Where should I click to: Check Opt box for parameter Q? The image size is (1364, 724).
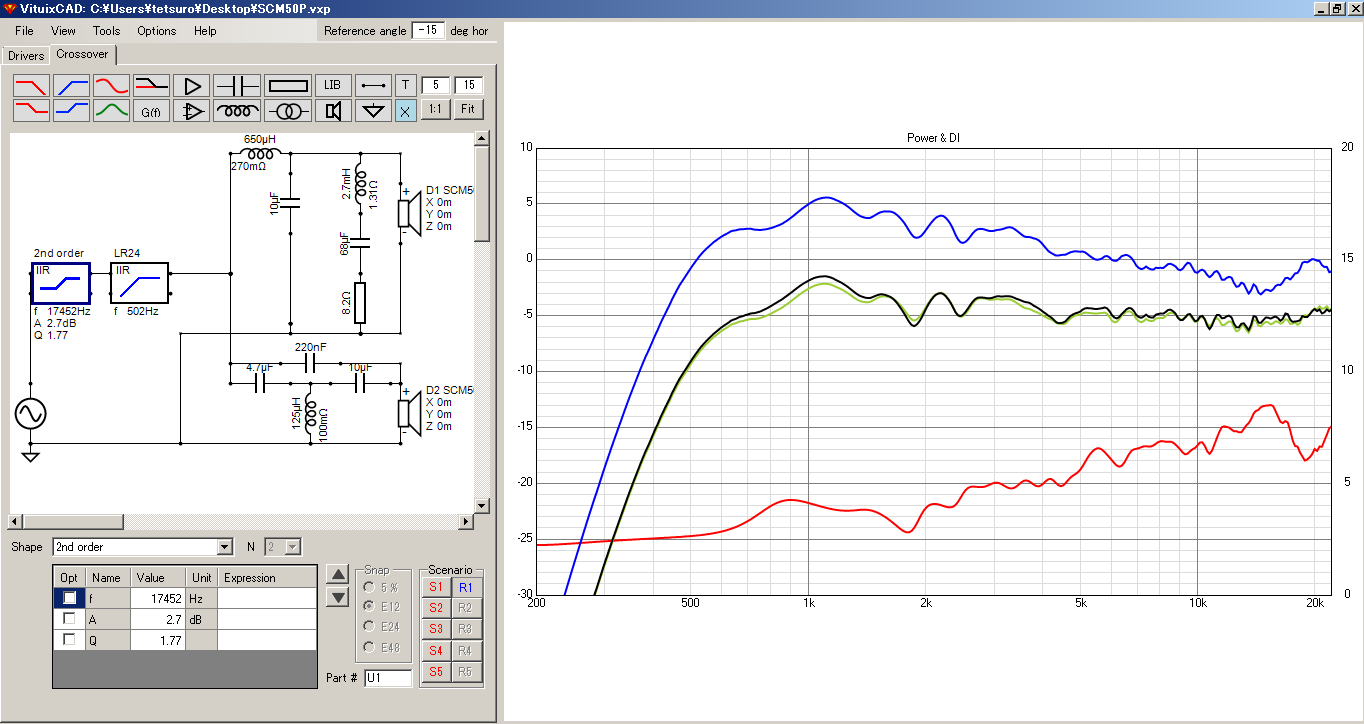[x=69, y=640]
